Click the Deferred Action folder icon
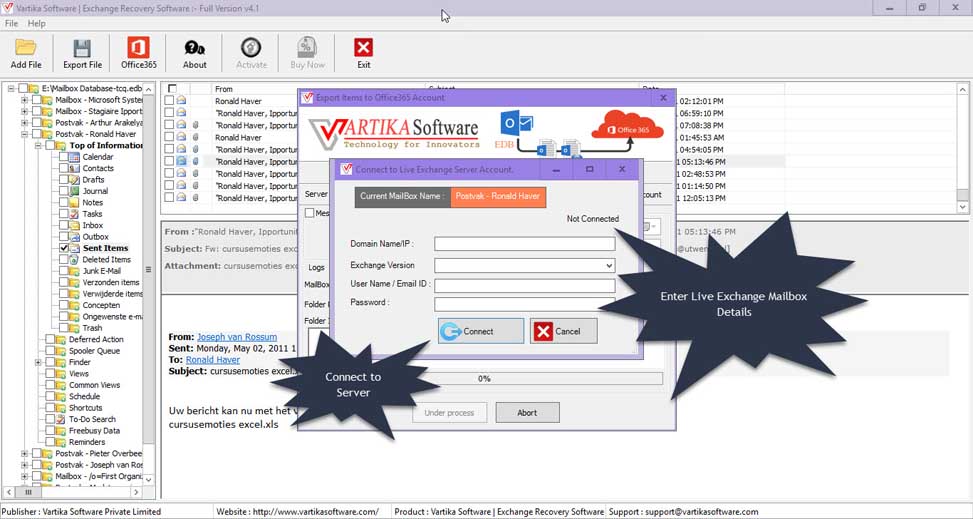This screenshot has height=519, width=973. tap(61, 340)
